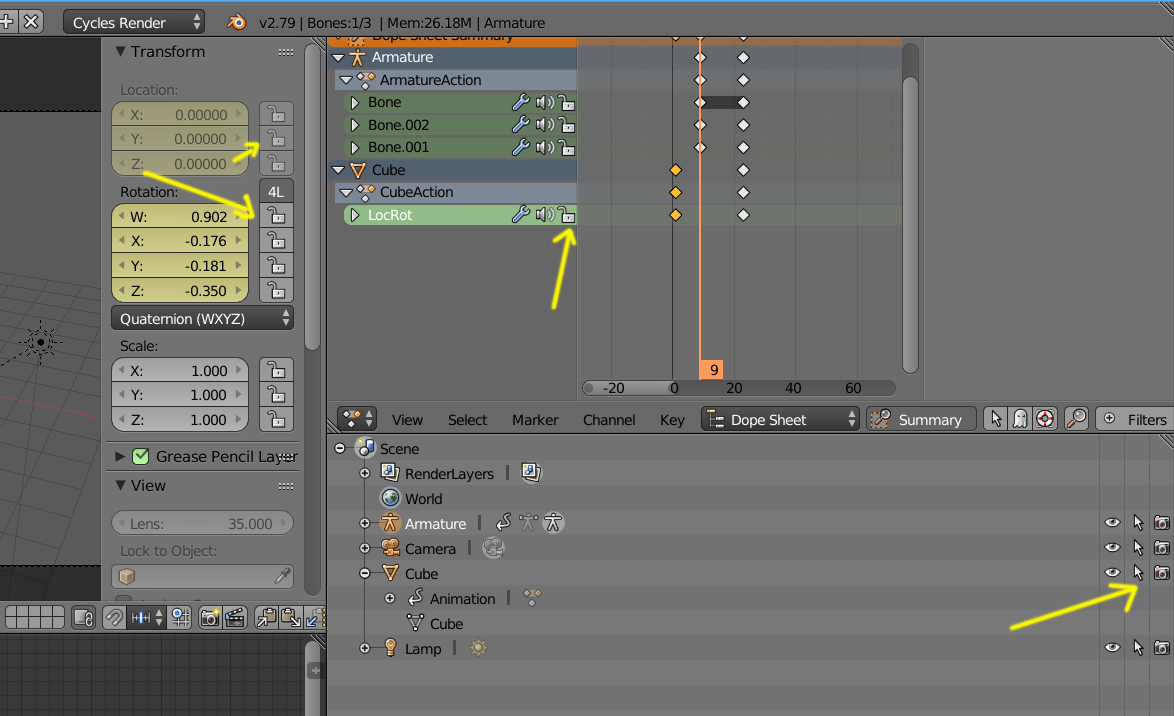Screen dimensions: 1174x716
Task: Click the RenderLayers image icon in the outliner
Action: [x=531, y=473]
